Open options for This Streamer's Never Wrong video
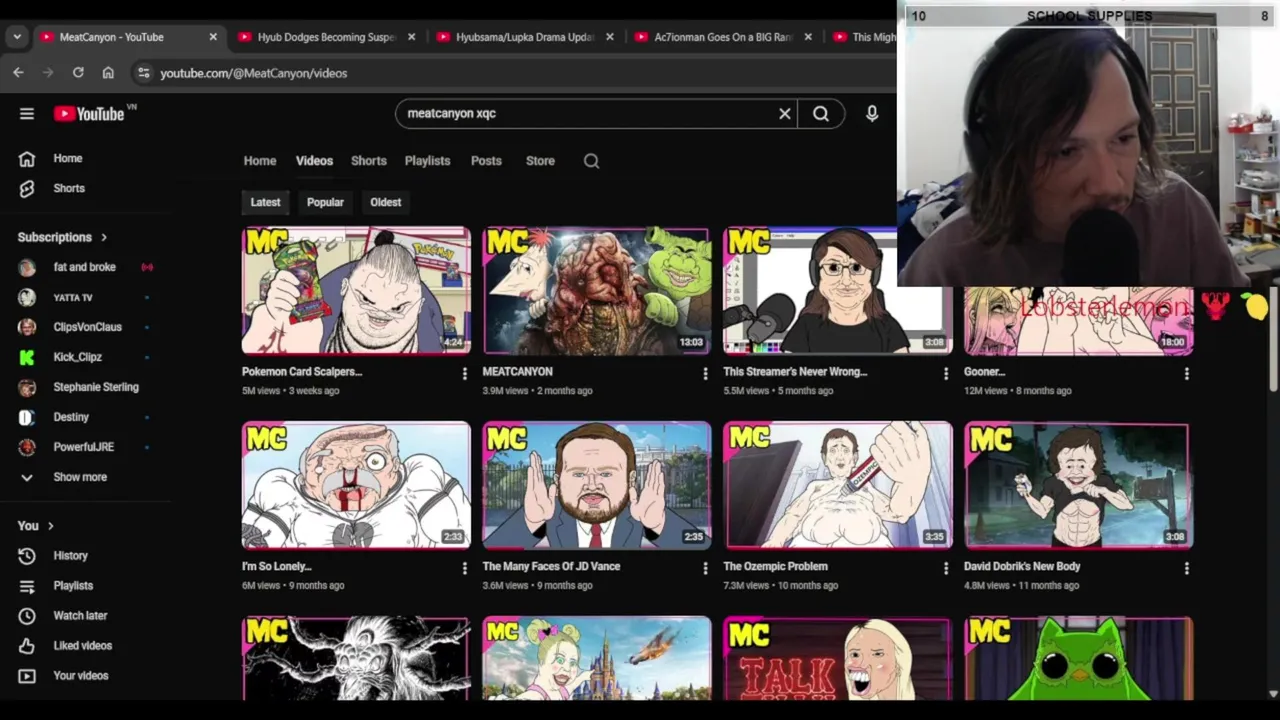This screenshot has width=1280, height=720. pyautogui.click(x=946, y=373)
